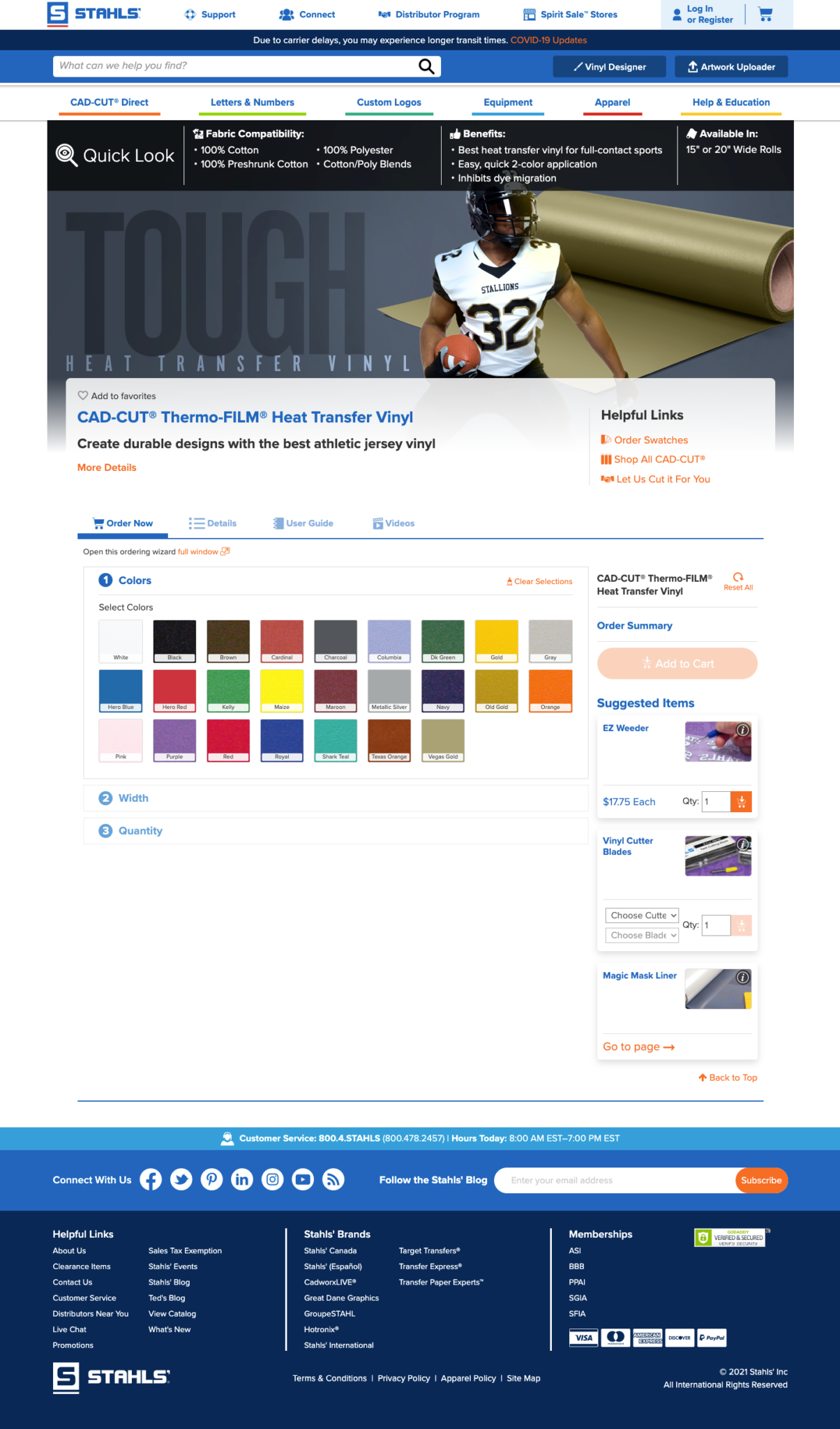Switch to the User Guide tab

(303, 523)
